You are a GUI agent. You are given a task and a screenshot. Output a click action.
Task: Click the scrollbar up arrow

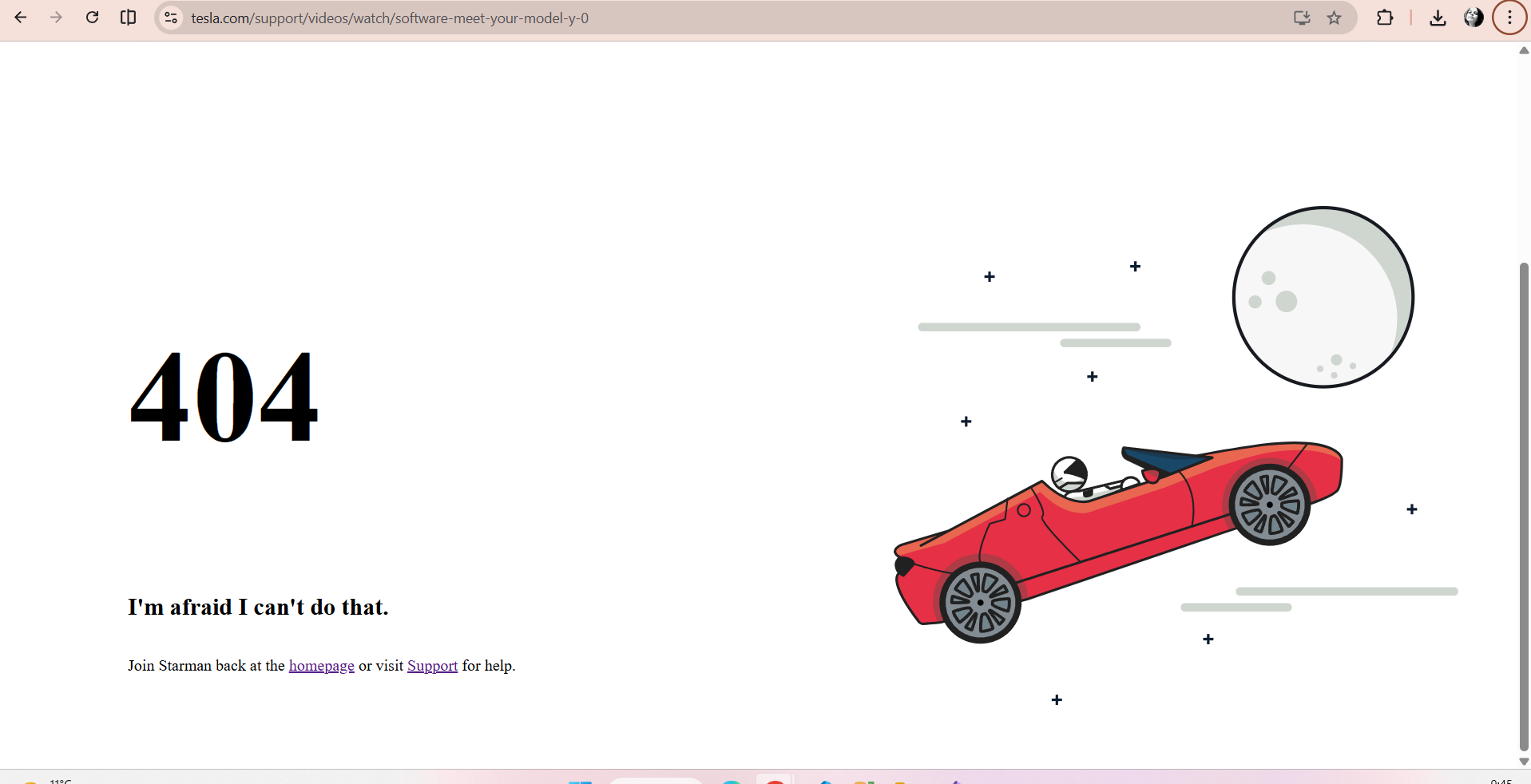coord(1524,50)
